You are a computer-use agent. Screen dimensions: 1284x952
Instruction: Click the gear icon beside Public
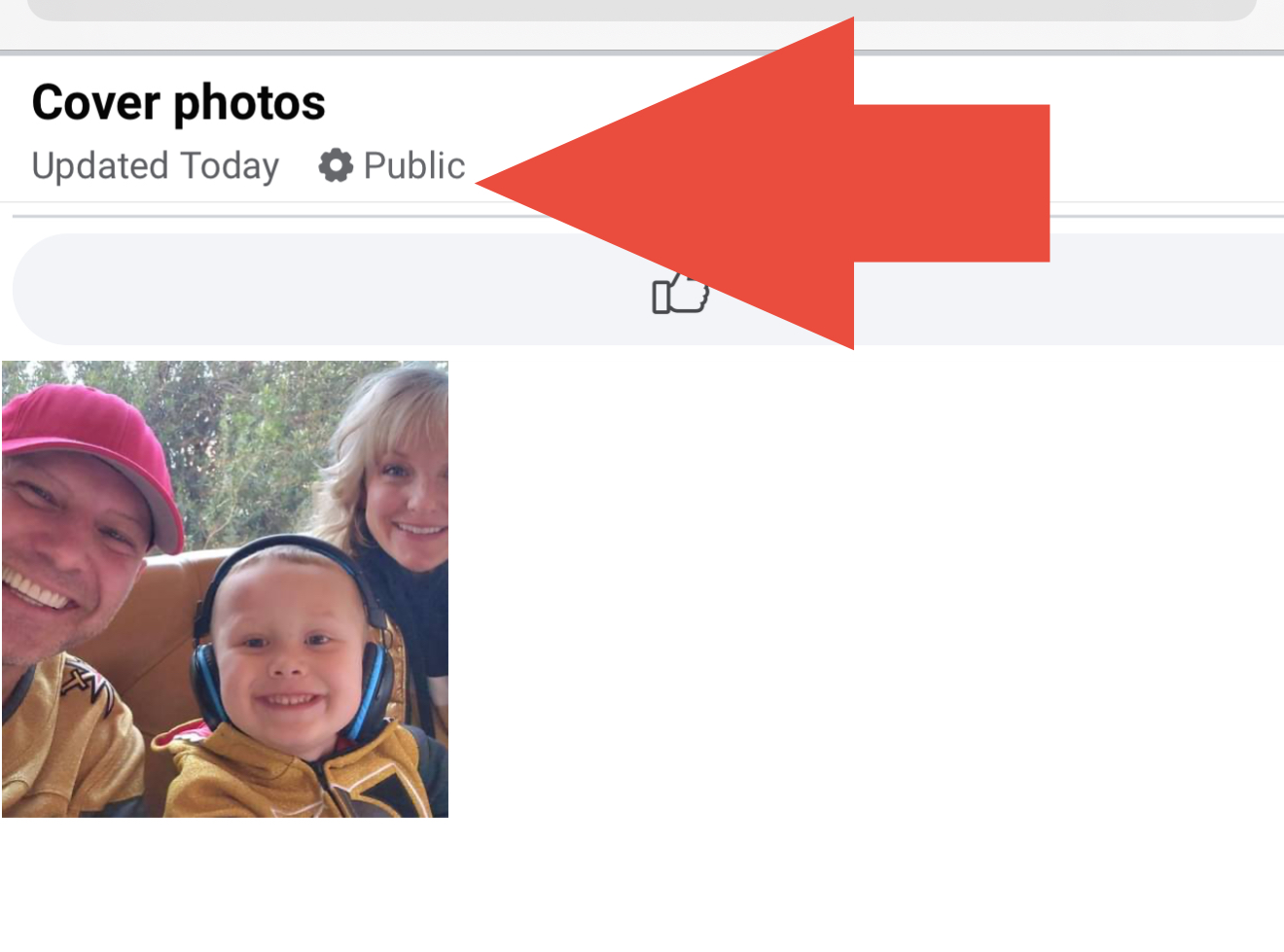coord(336,165)
